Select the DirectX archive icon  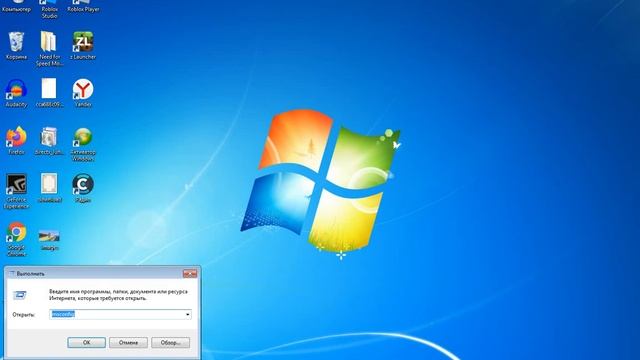(49, 140)
